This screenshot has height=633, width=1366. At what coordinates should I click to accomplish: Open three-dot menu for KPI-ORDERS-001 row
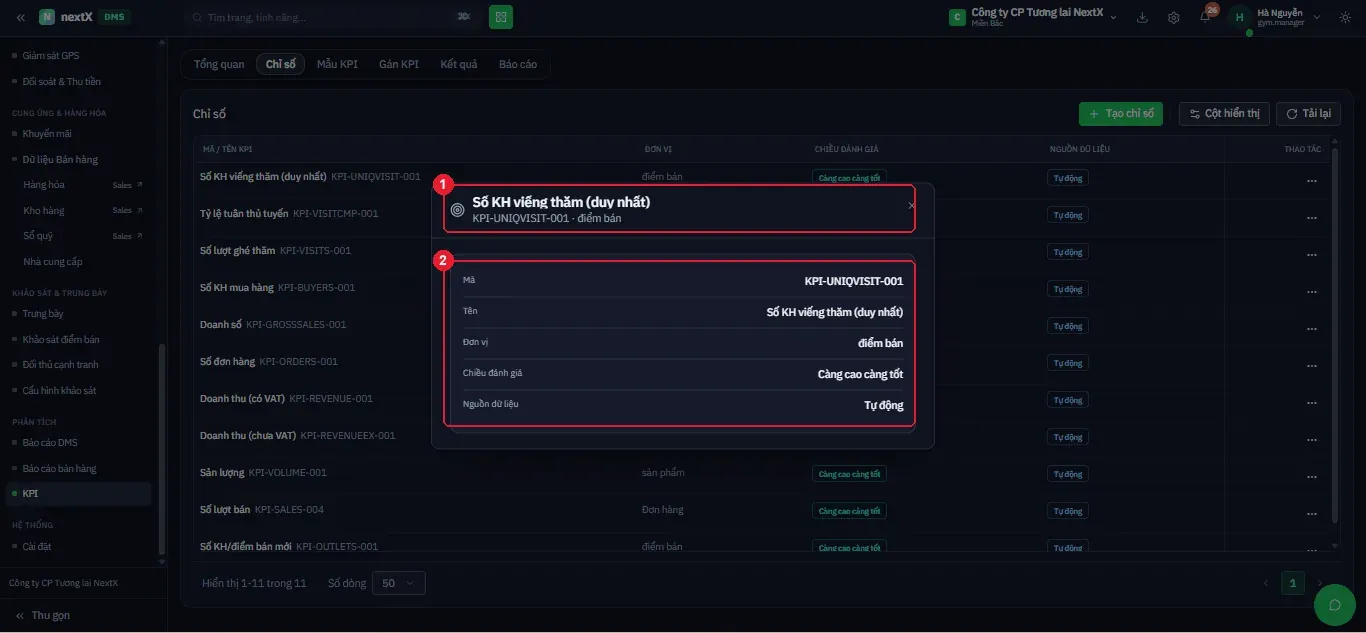[1311, 365]
